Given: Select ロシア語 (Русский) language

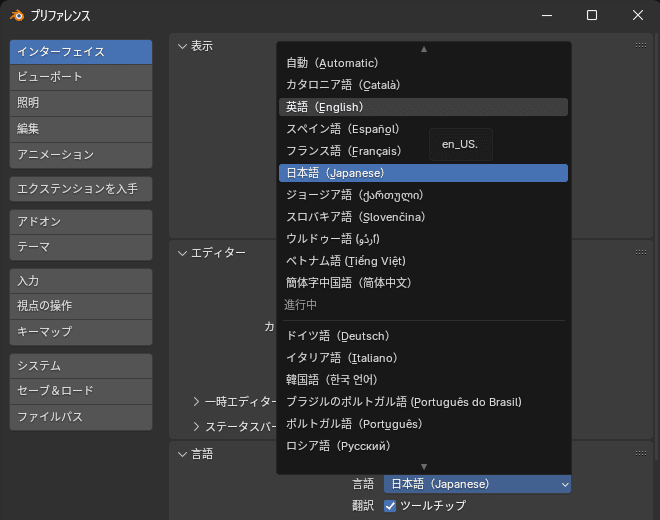Looking at the screenshot, I should 423,446.
